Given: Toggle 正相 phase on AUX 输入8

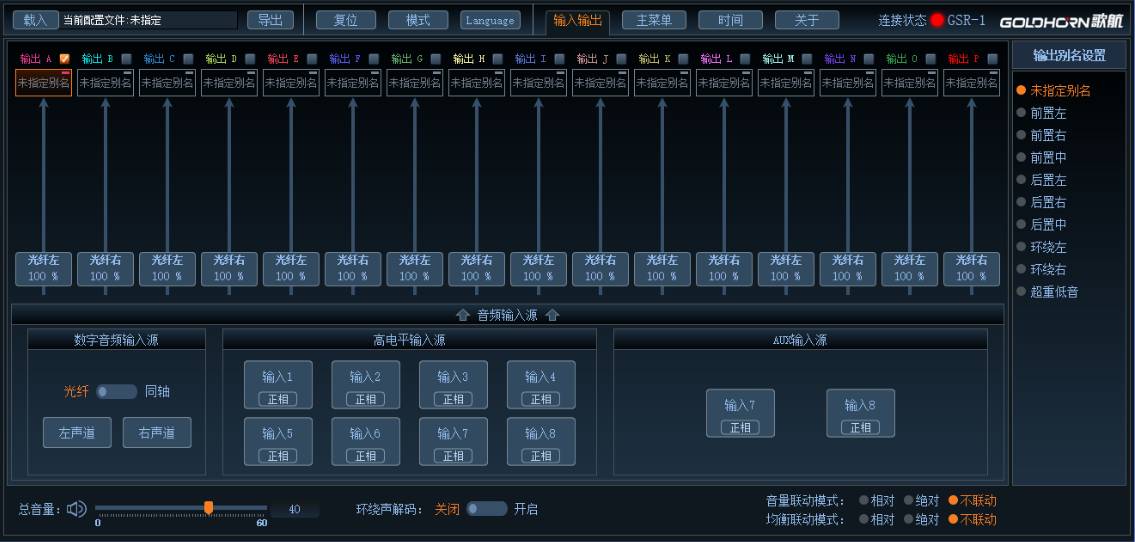Looking at the screenshot, I should pos(860,428).
